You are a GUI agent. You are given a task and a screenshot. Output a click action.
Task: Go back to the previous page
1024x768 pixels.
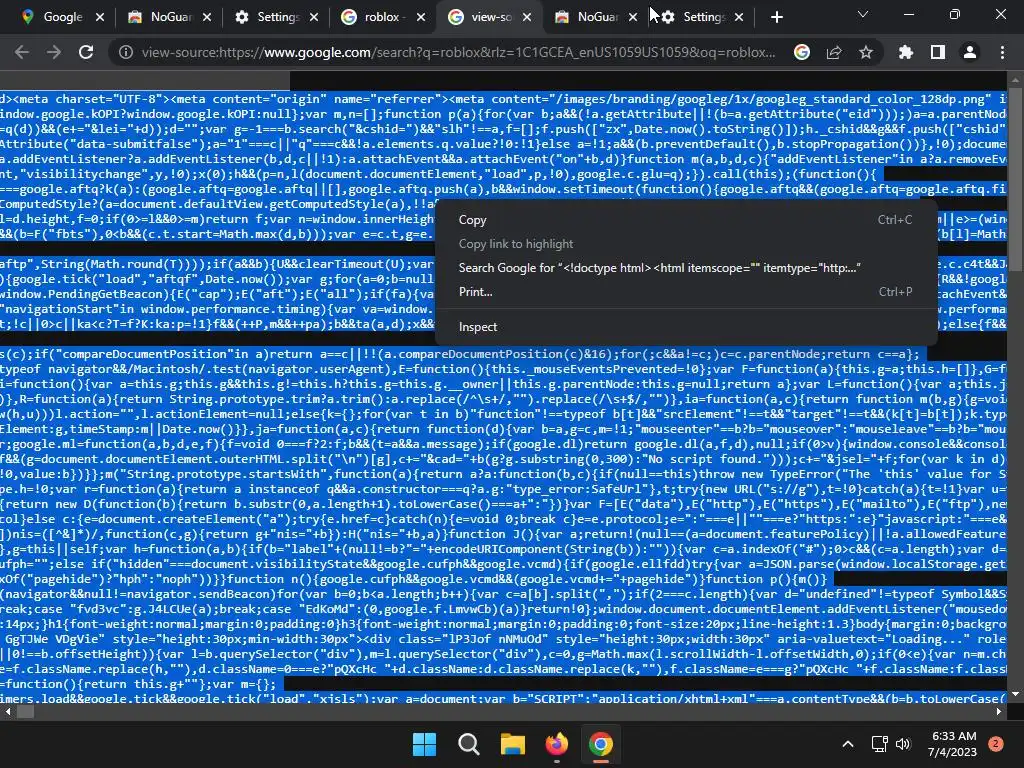coord(22,52)
